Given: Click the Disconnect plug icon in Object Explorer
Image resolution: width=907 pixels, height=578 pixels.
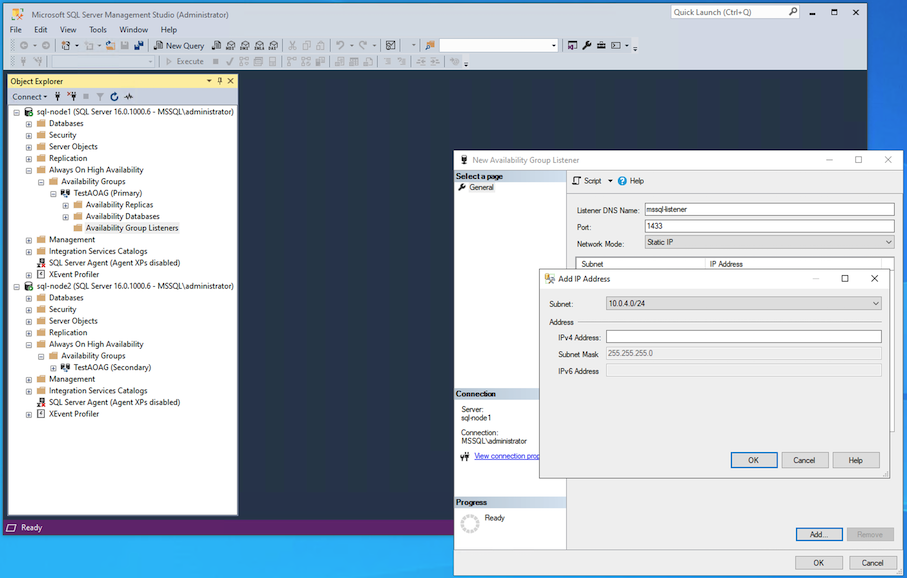Looking at the screenshot, I should (x=72, y=97).
